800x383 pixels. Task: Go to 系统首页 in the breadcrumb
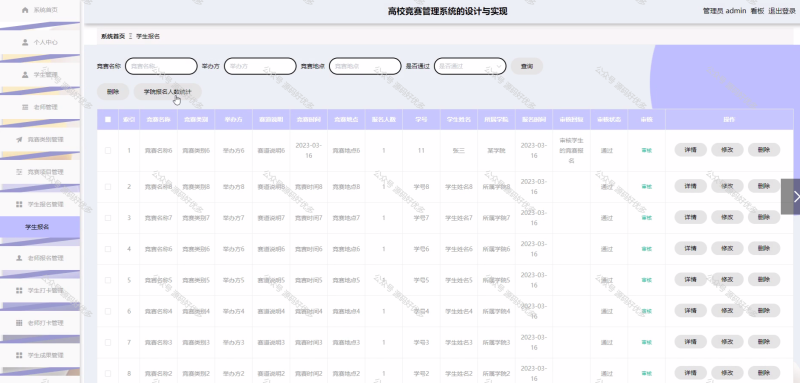pyautogui.click(x=113, y=36)
